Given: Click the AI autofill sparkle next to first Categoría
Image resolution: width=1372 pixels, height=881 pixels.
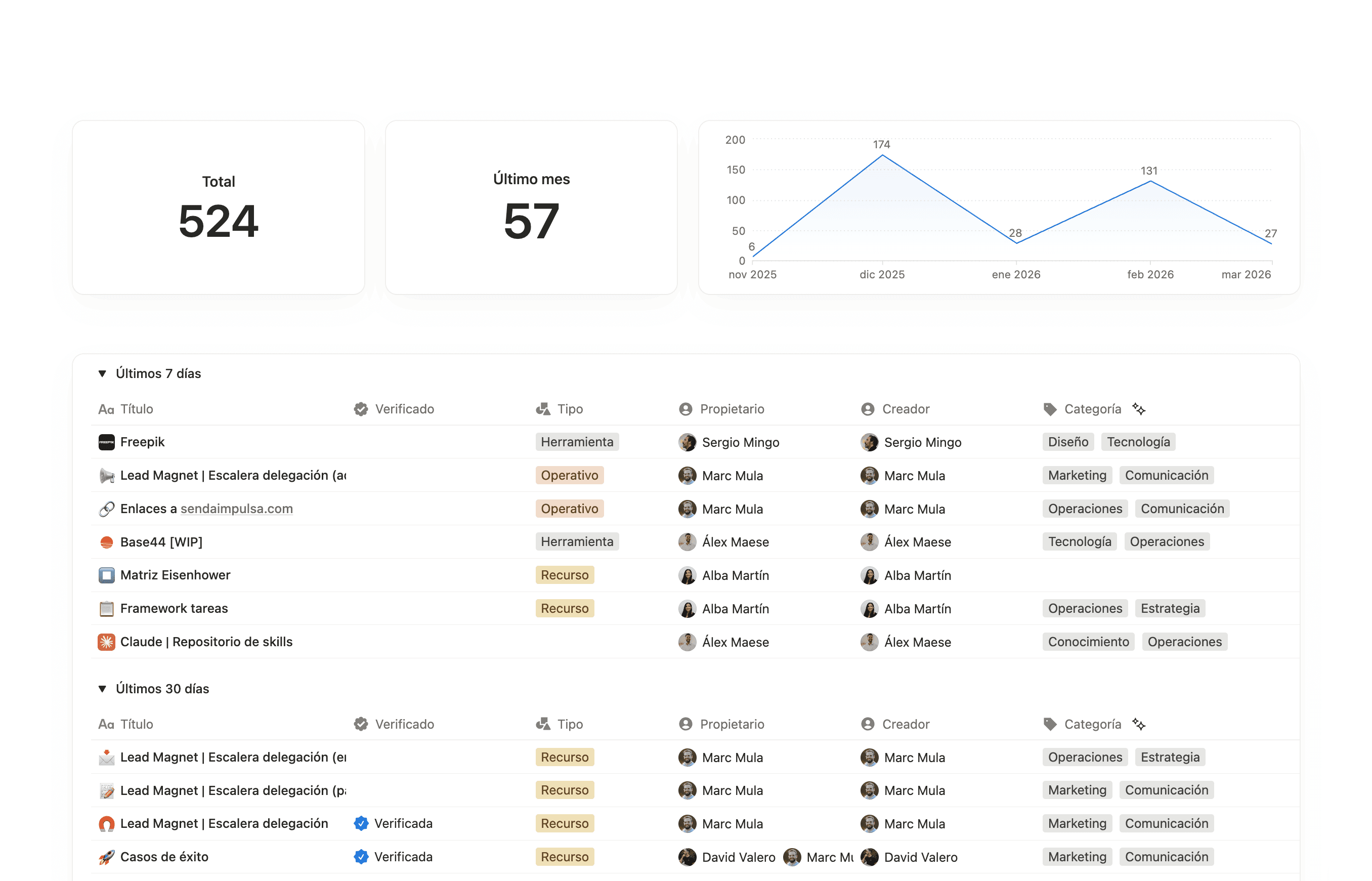Looking at the screenshot, I should coord(1138,409).
